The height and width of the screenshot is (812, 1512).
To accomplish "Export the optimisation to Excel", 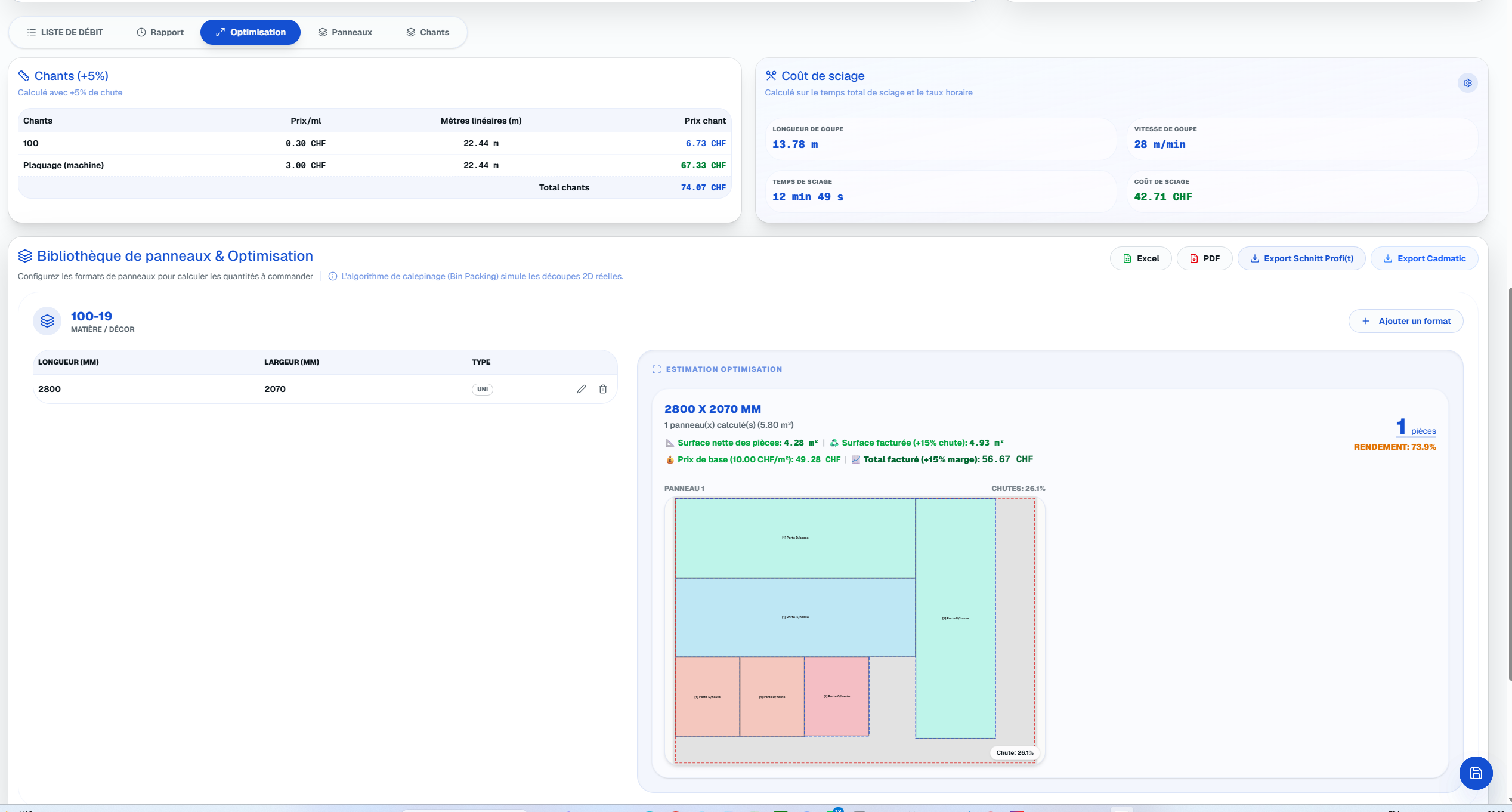I will pyautogui.click(x=1141, y=258).
